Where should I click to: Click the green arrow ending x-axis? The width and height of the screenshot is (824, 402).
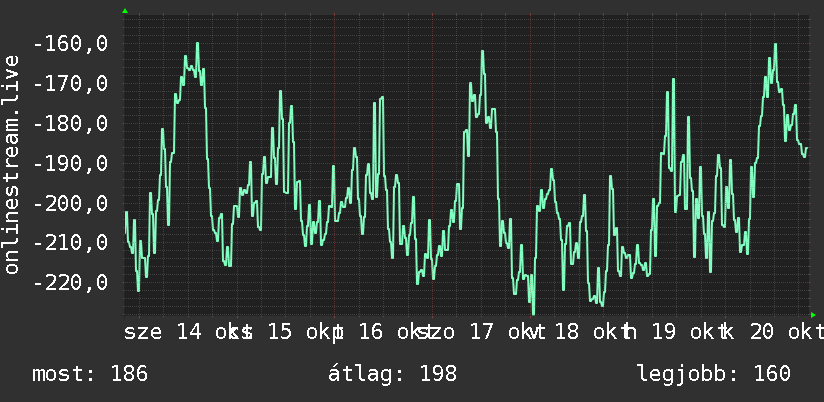tap(813, 315)
